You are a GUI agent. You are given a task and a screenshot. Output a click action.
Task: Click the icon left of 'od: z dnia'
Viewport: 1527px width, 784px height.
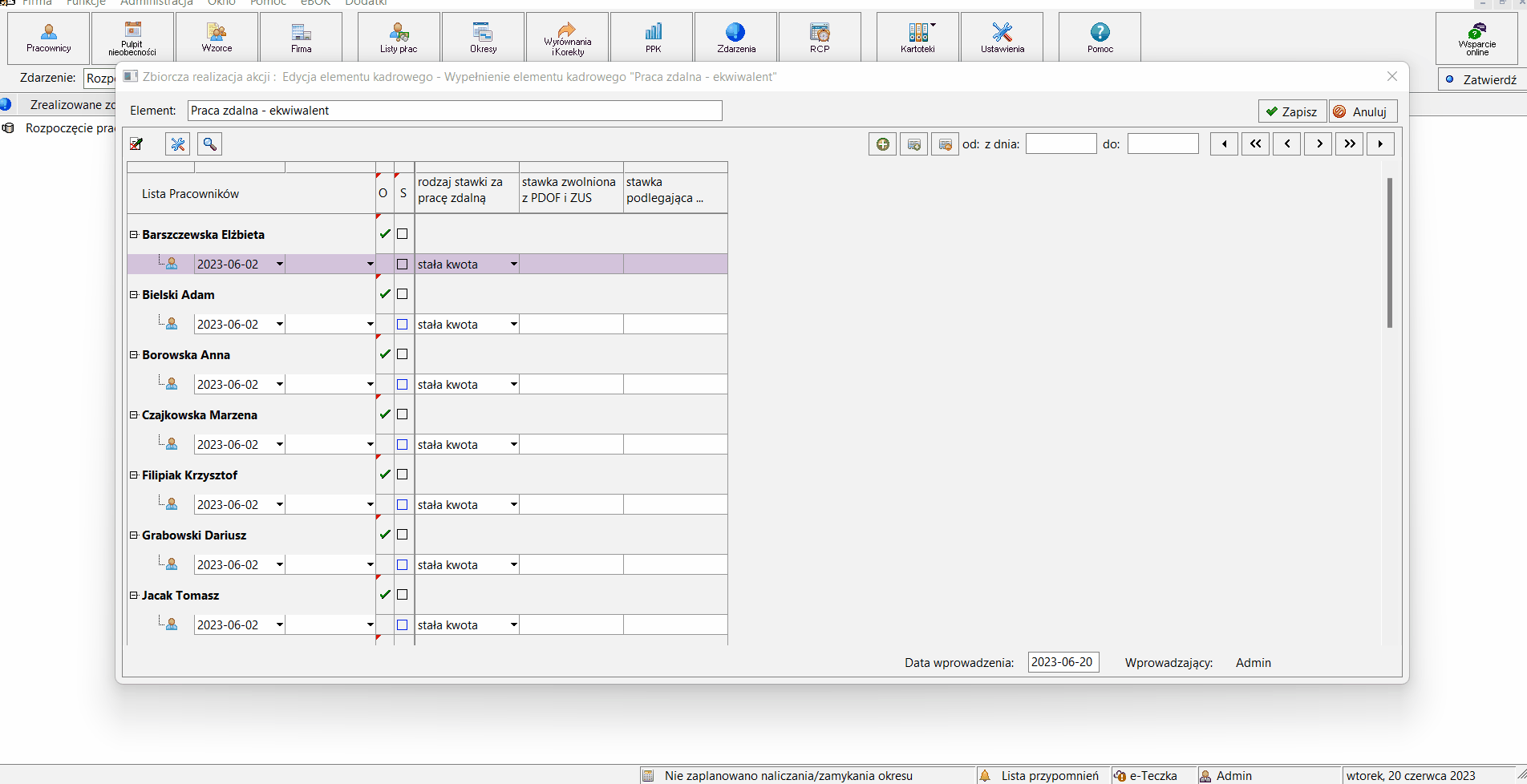(945, 144)
